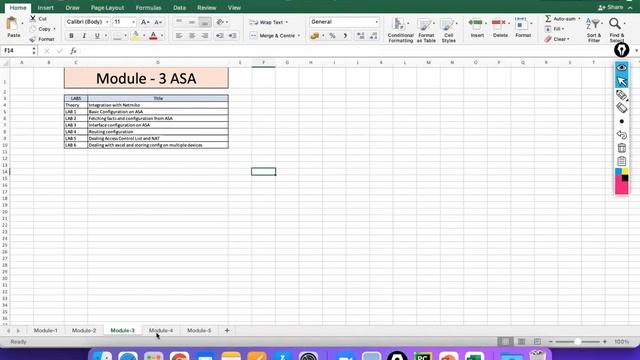Toggle Wrap Text
The width and height of the screenshot is (640, 360).
click(x=268, y=22)
